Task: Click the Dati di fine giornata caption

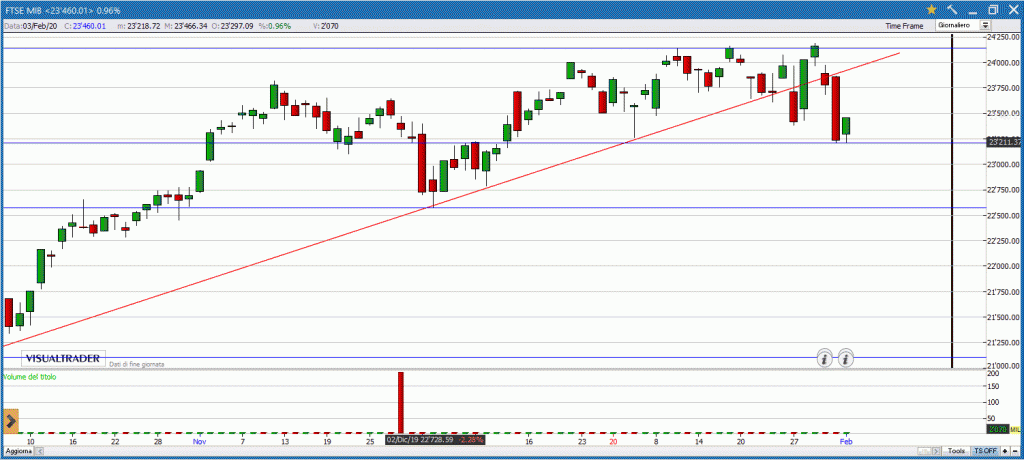Action: 136,363
